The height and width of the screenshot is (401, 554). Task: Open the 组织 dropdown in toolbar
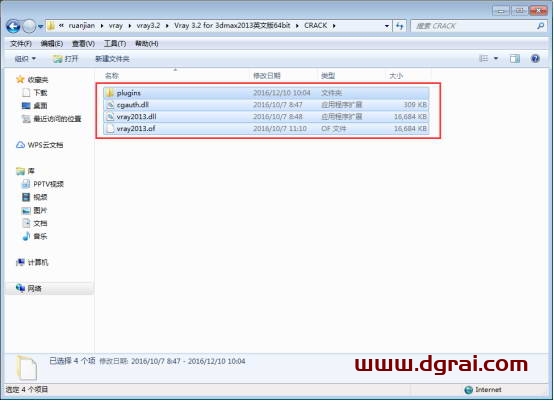click(25, 59)
